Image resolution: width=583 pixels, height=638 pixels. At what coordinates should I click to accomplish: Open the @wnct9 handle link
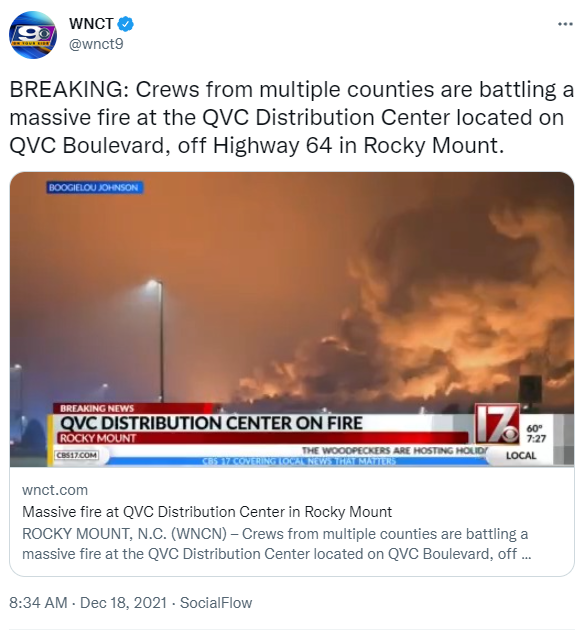click(x=96, y=44)
